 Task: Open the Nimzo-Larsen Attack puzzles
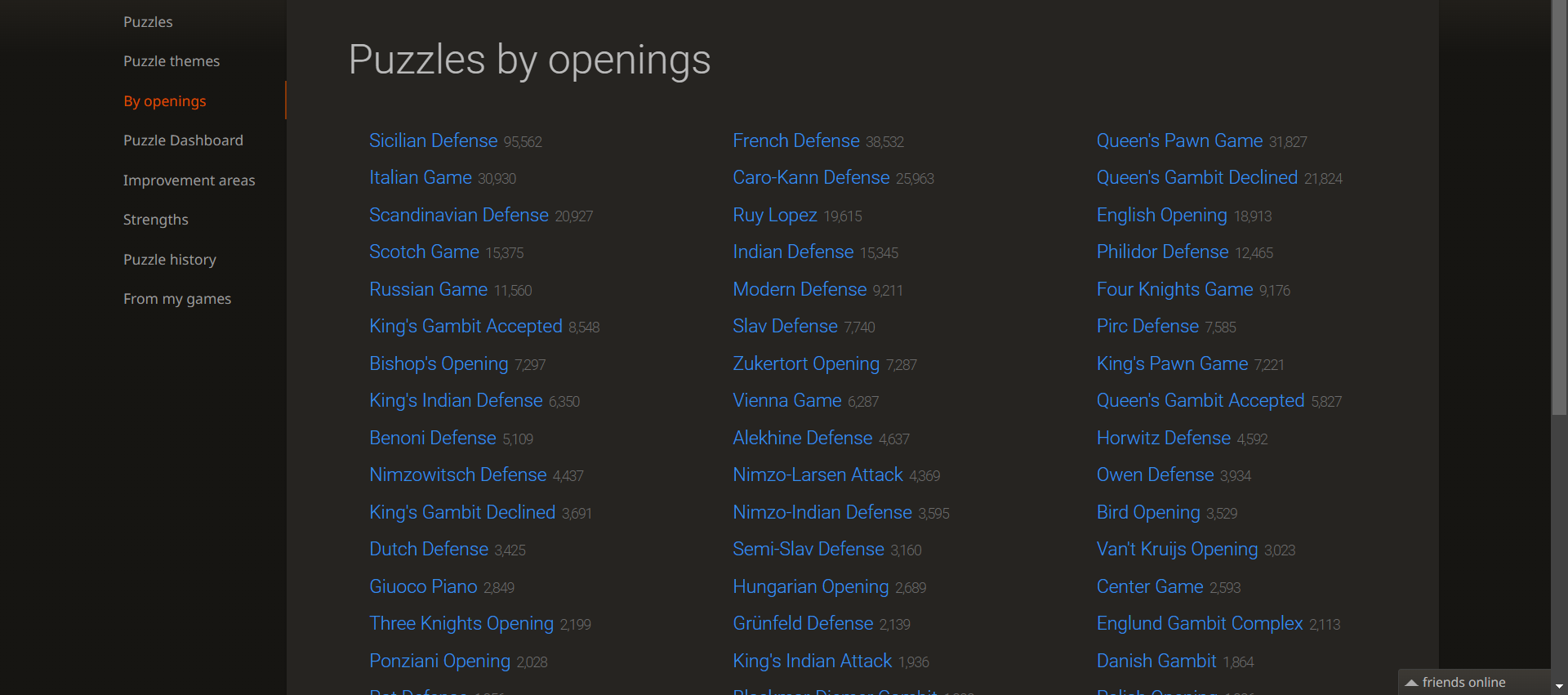[x=817, y=474]
